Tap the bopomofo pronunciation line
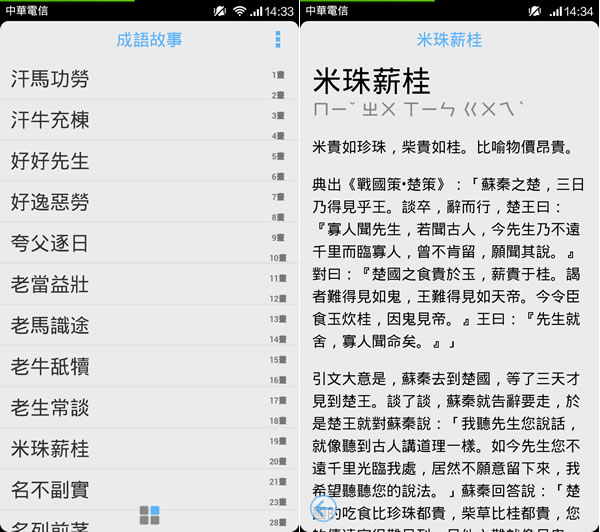Image resolution: width=600 pixels, height=532 pixels. [x=419, y=109]
